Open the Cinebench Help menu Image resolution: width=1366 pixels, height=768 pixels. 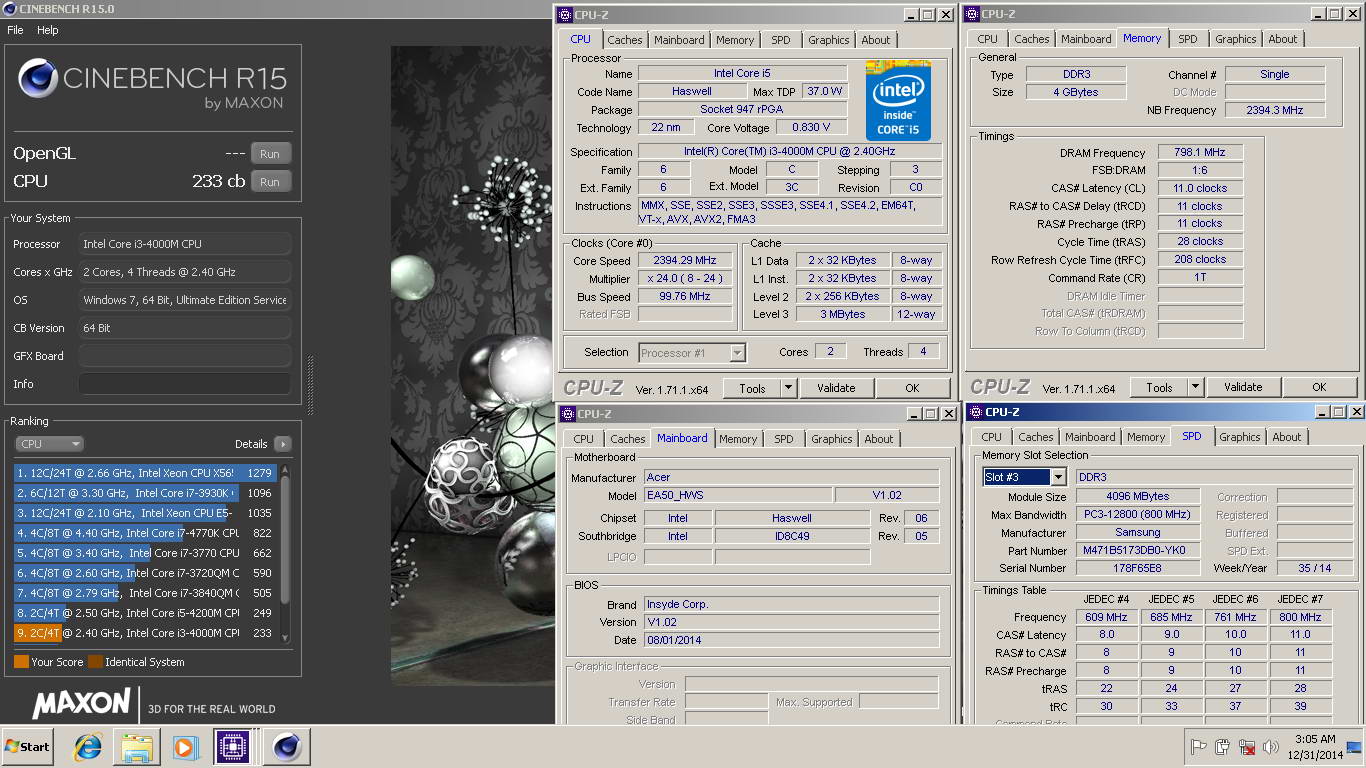48,30
